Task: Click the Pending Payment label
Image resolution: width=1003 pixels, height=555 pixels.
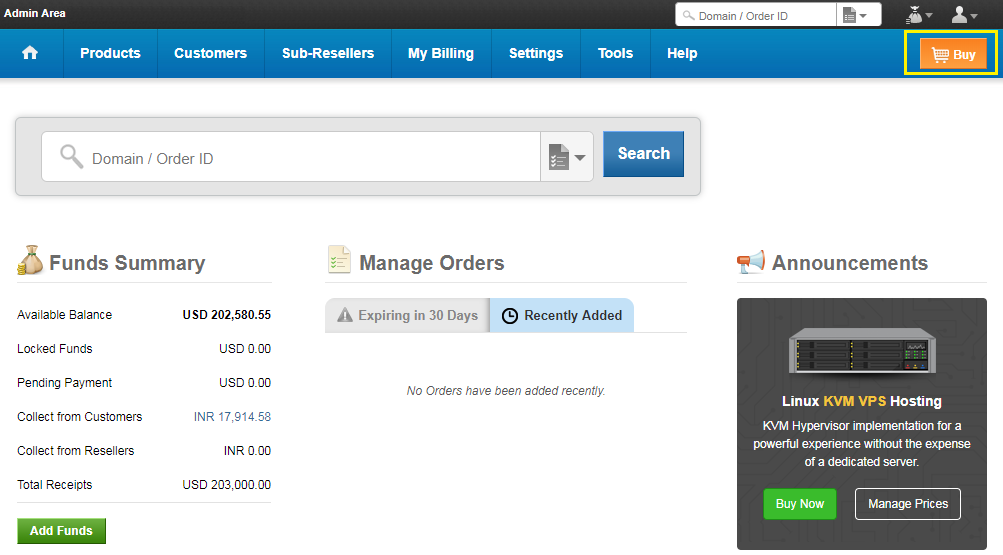Action: pyautogui.click(x=65, y=383)
